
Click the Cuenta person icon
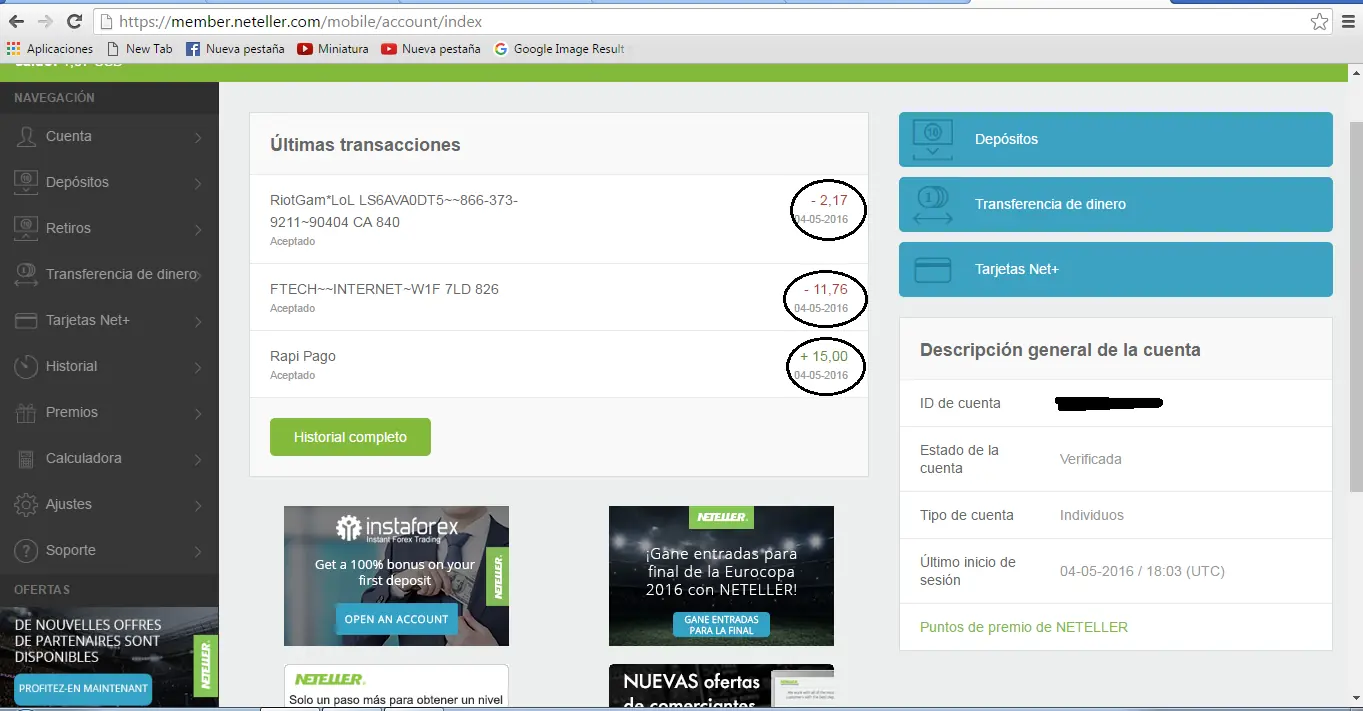pyautogui.click(x=26, y=136)
